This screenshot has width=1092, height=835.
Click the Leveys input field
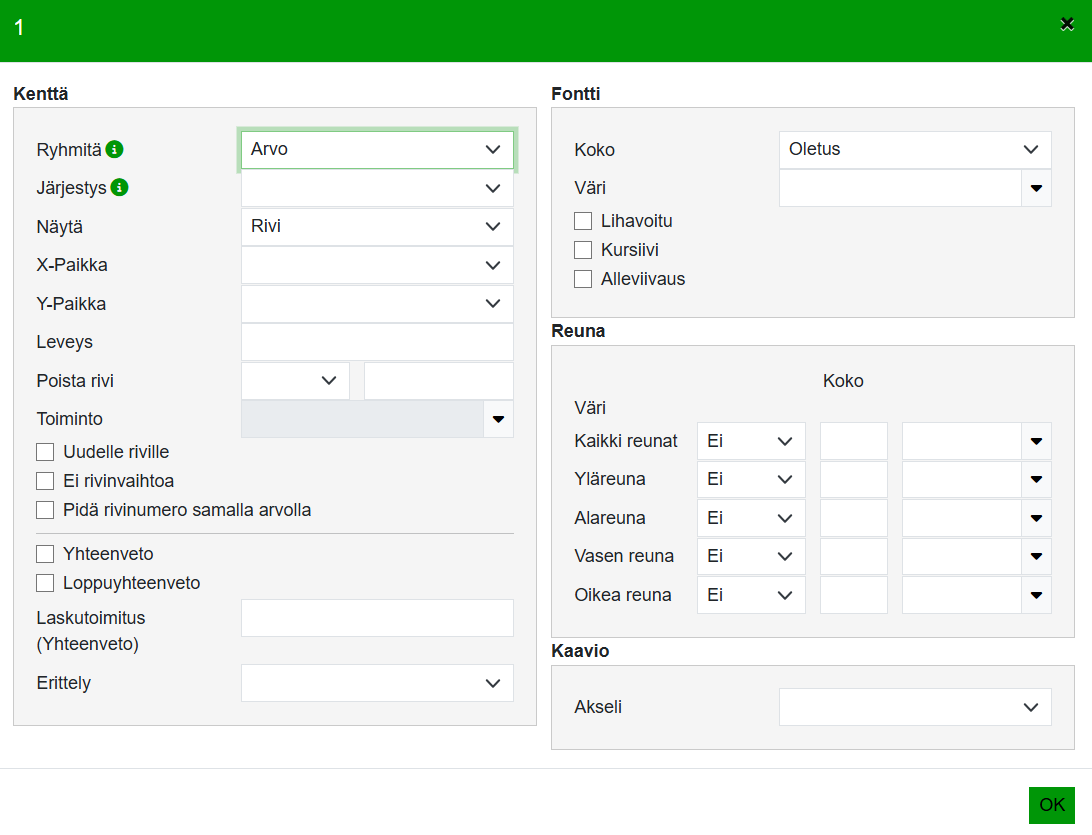coord(377,342)
